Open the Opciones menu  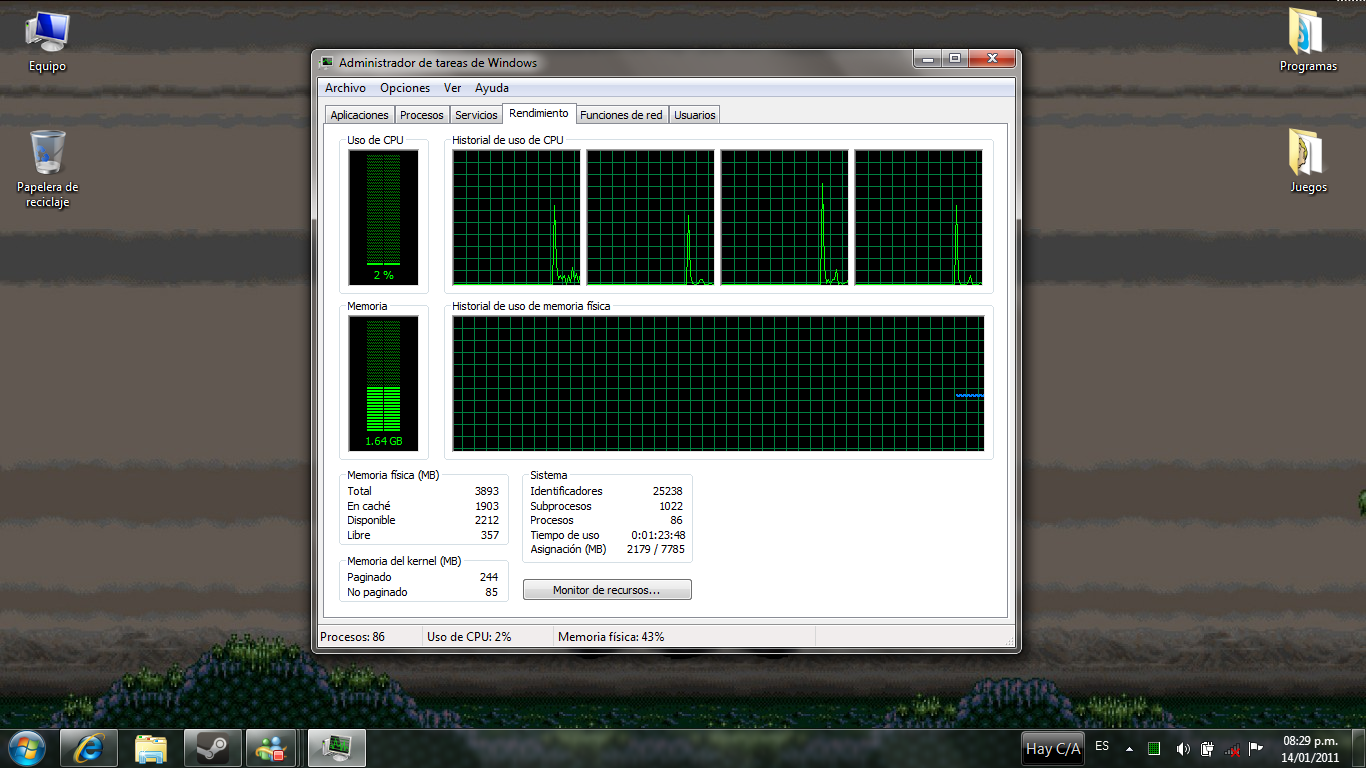(405, 88)
